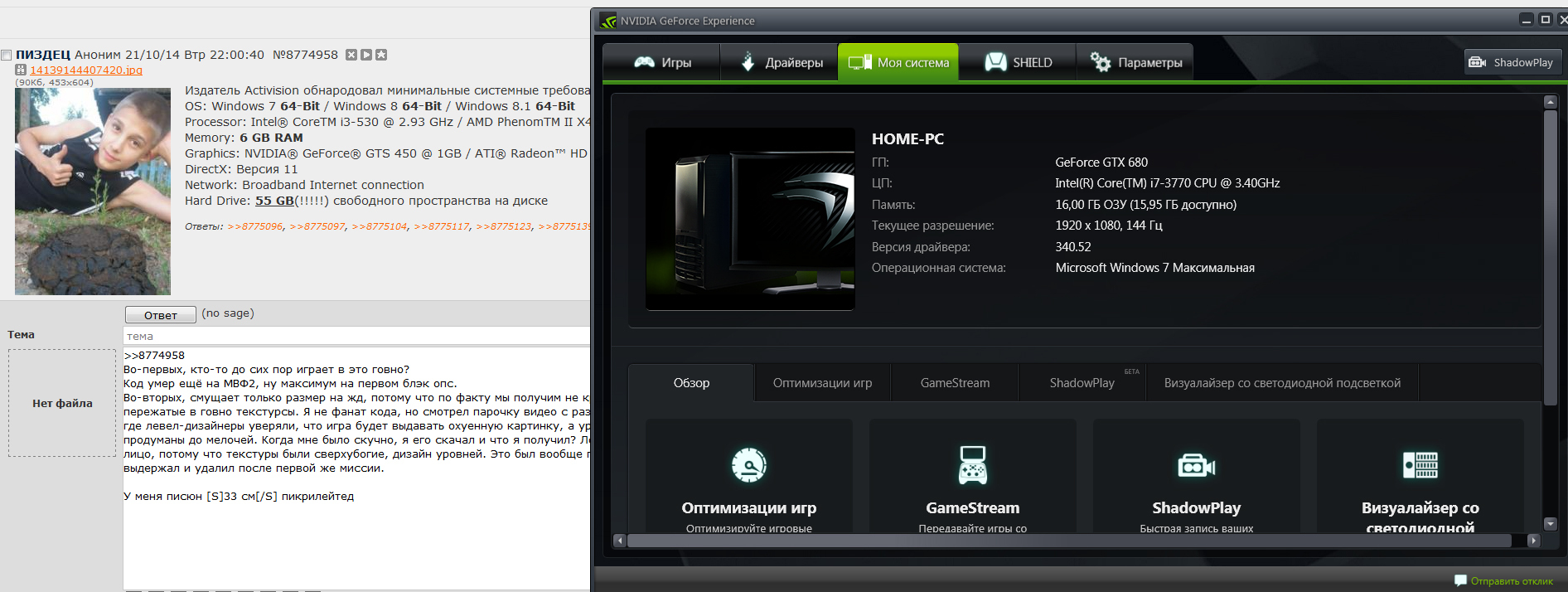
Task: Click the driver version 340.52
Action: tap(1072, 247)
